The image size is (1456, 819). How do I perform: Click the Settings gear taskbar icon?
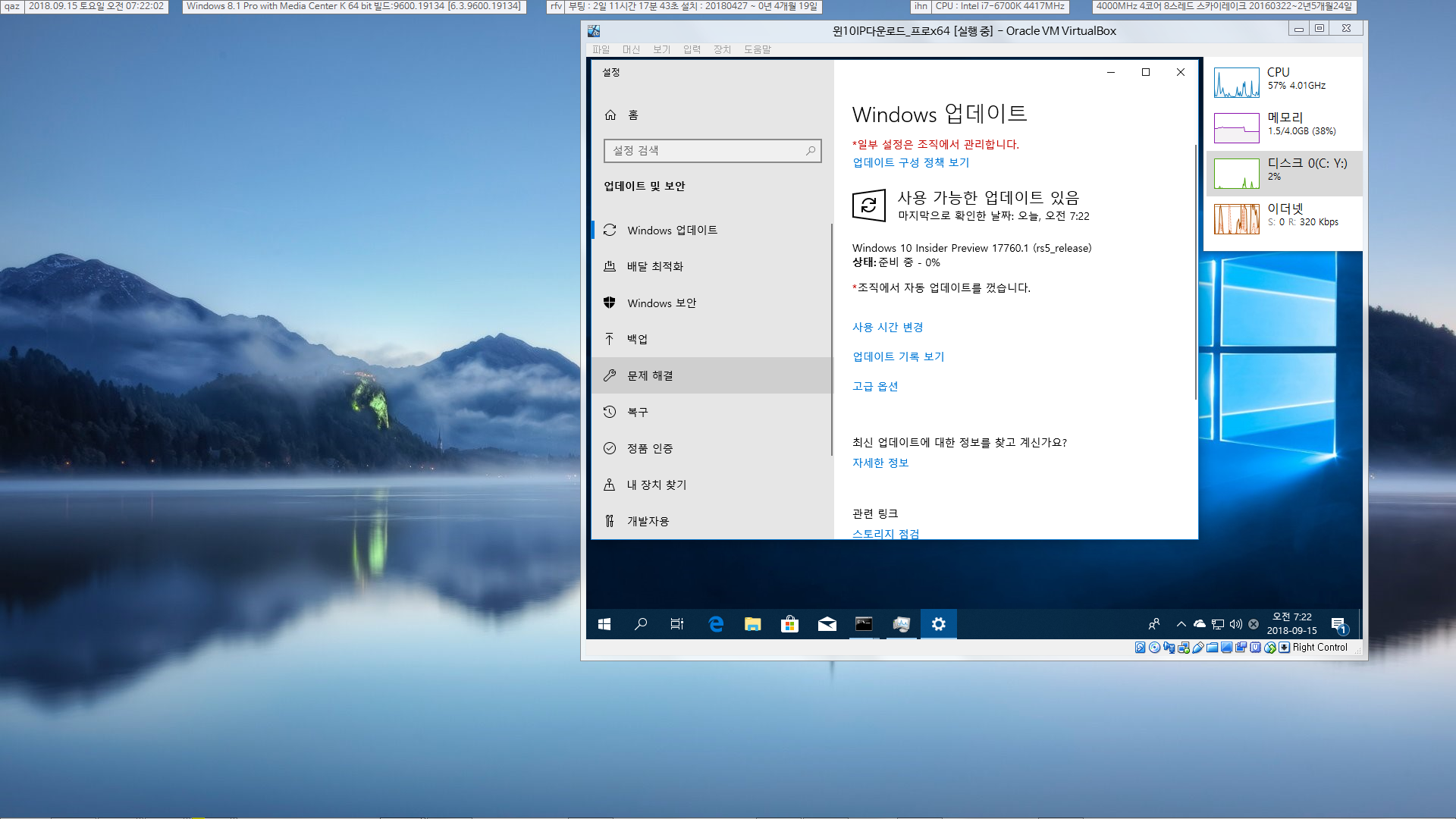point(939,623)
